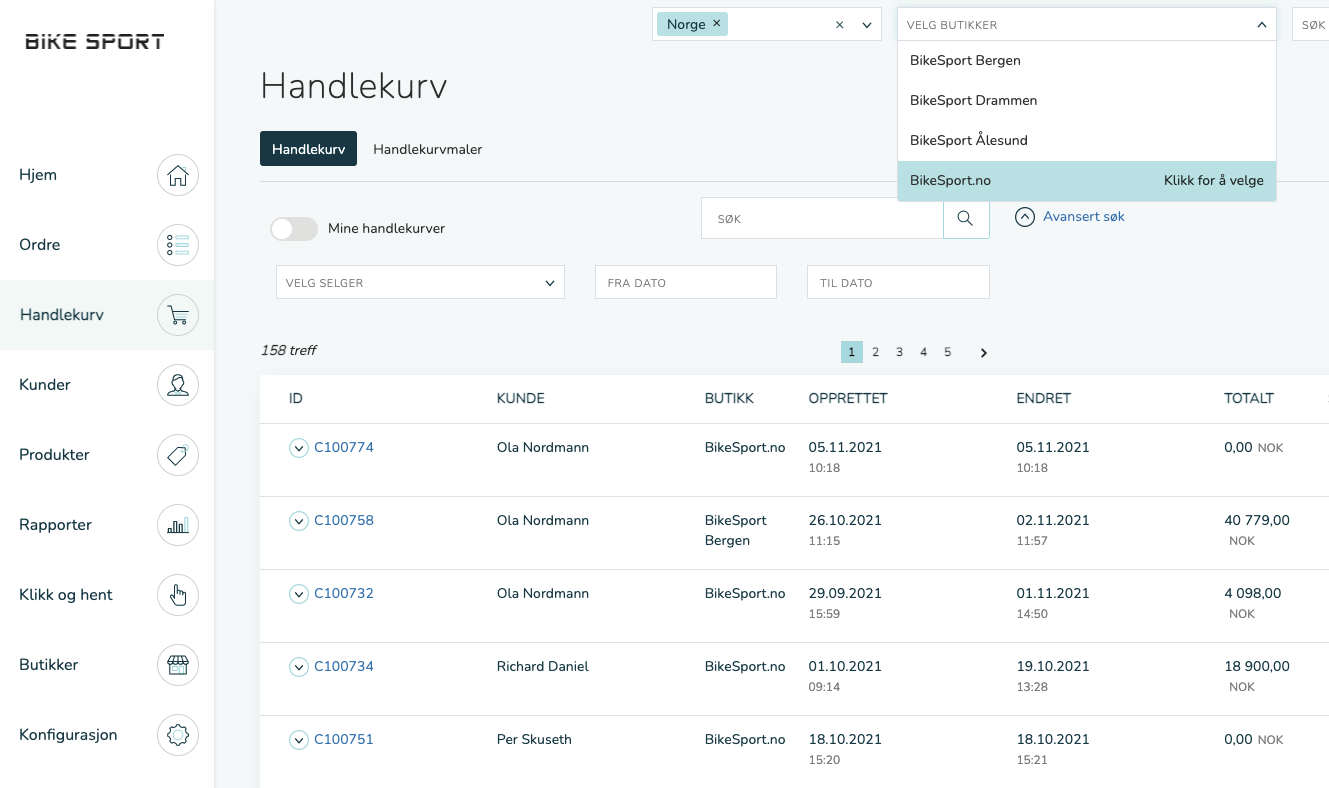This screenshot has height=788, width=1329.
Task: Click the main Søk input field
Action: coord(822,218)
